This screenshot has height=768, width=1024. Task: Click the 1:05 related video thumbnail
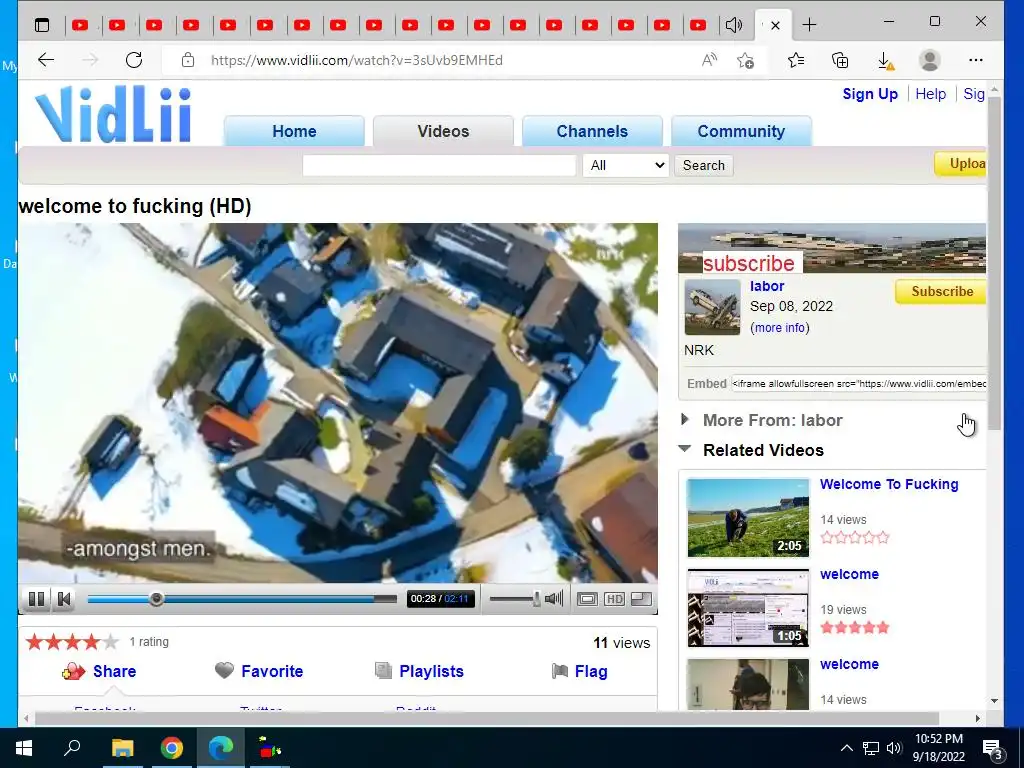(x=748, y=608)
